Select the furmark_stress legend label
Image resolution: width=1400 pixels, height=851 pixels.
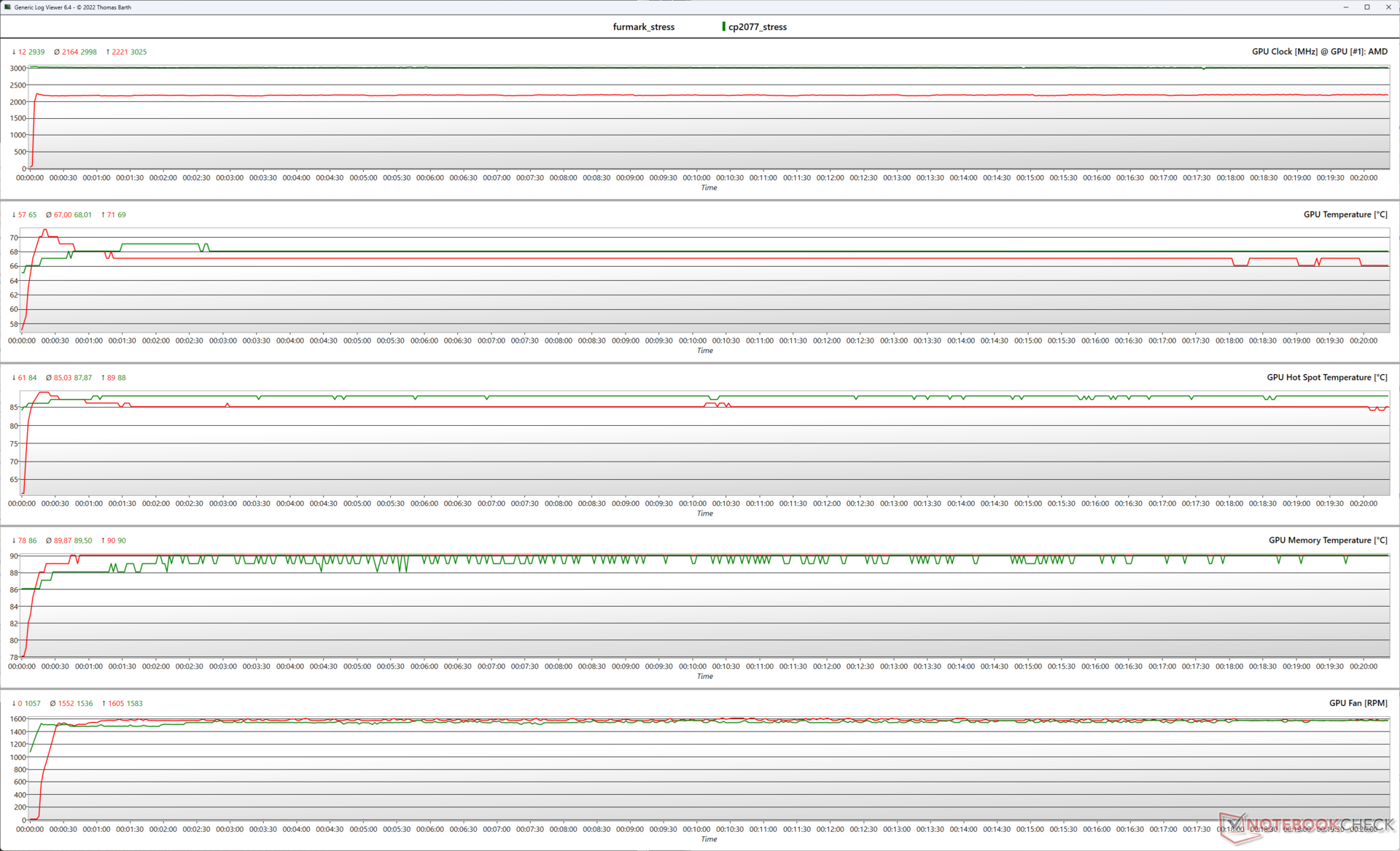(643, 27)
